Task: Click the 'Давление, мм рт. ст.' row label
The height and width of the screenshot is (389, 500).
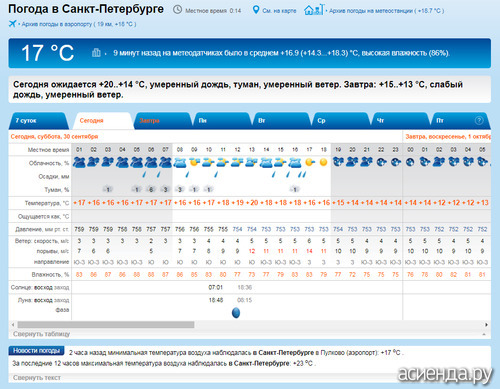Action: (42, 229)
